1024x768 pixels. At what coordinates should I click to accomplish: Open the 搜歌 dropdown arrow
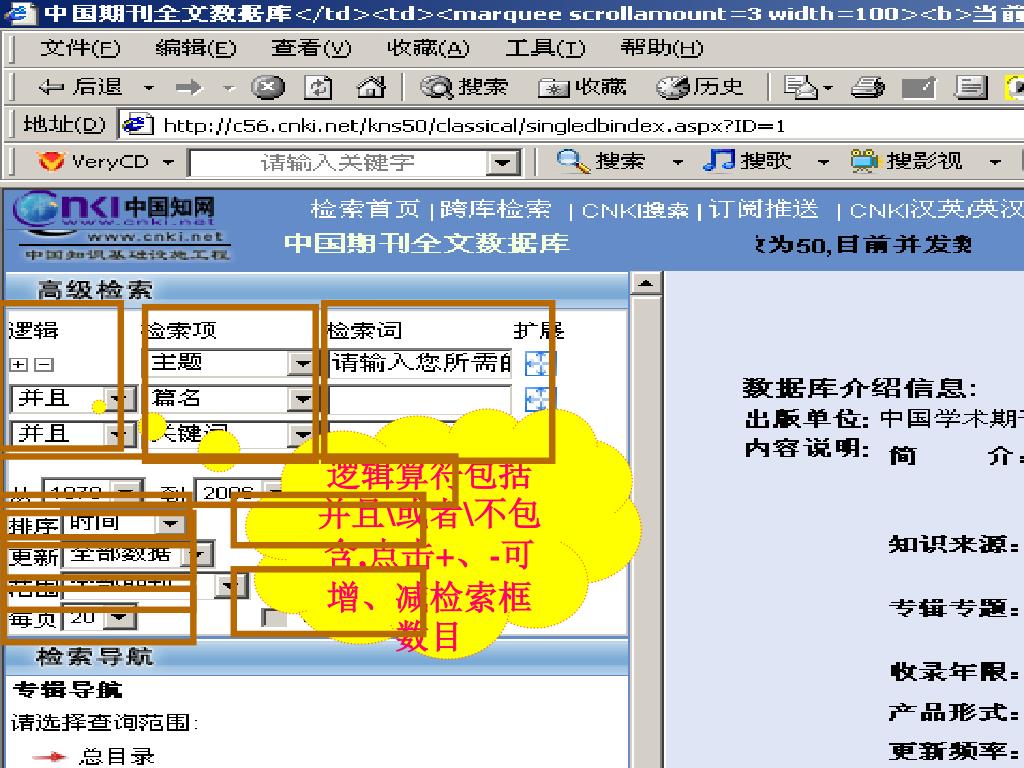[x=824, y=161]
